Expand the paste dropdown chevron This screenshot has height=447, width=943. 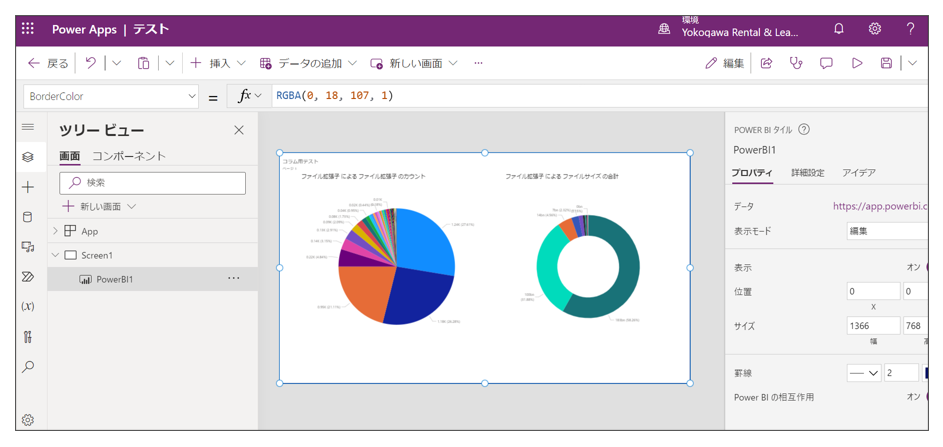pyautogui.click(x=170, y=63)
